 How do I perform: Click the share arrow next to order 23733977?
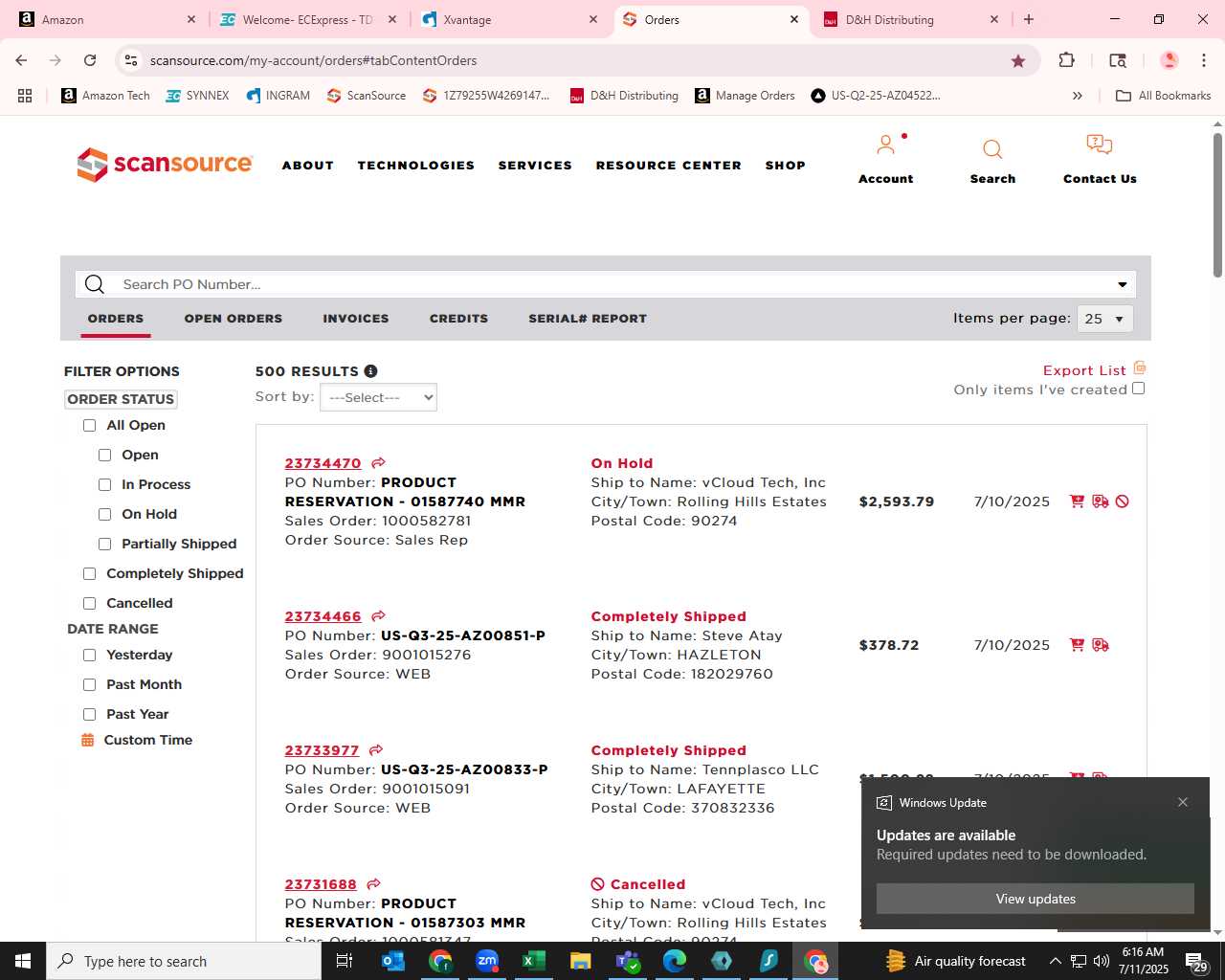(x=376, y=750)
